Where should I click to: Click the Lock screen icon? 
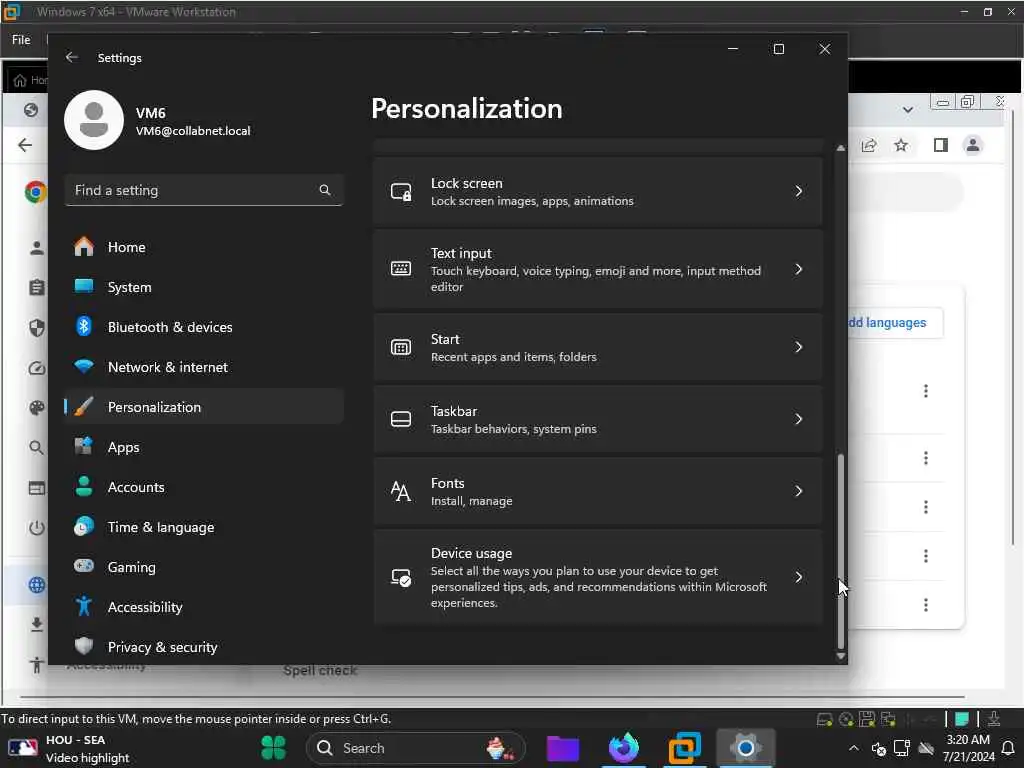tap(401, 191)
